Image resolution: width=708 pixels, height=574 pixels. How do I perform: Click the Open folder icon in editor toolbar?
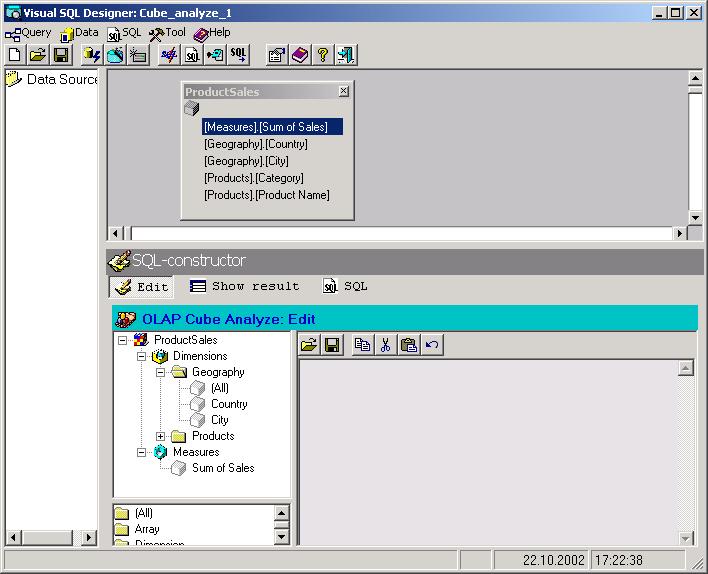(310, 345)
